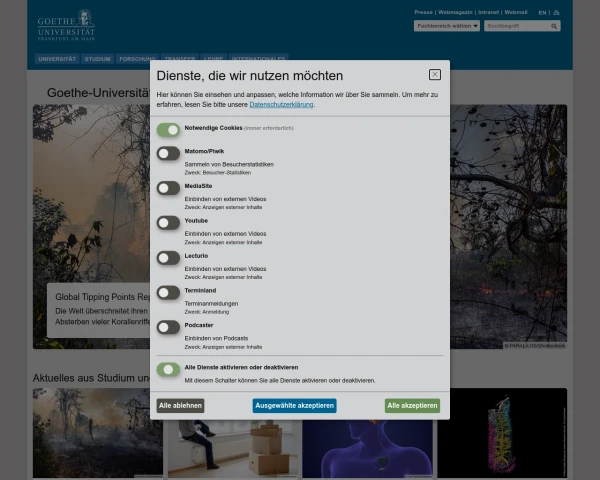This screenshot has width=600, height=480.
Task: Click the person with boxes thumbnail
Action: click(x=235, y=449)
